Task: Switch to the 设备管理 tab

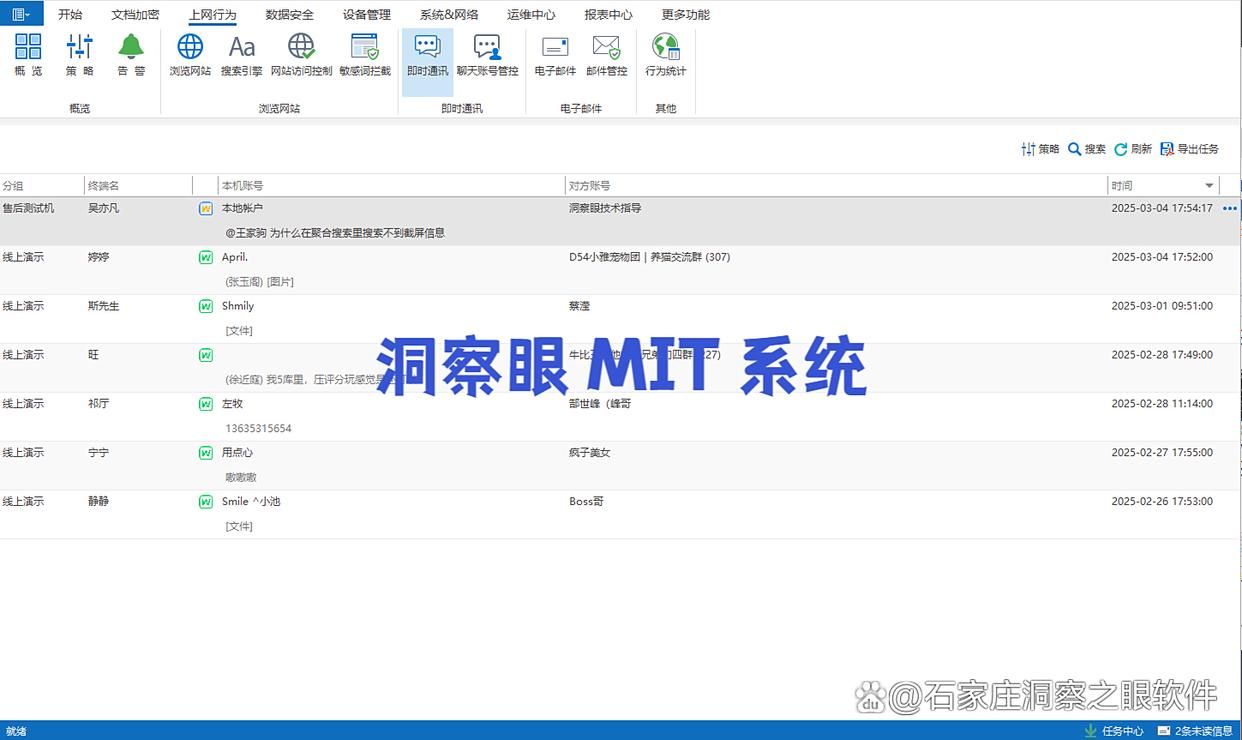Action: tap(367, 14)
